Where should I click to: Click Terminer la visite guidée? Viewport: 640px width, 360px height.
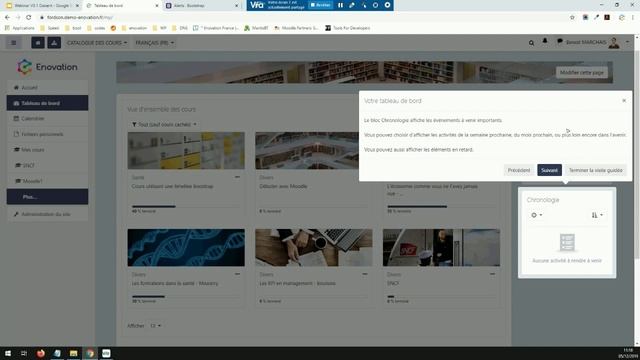coord(596,170)
